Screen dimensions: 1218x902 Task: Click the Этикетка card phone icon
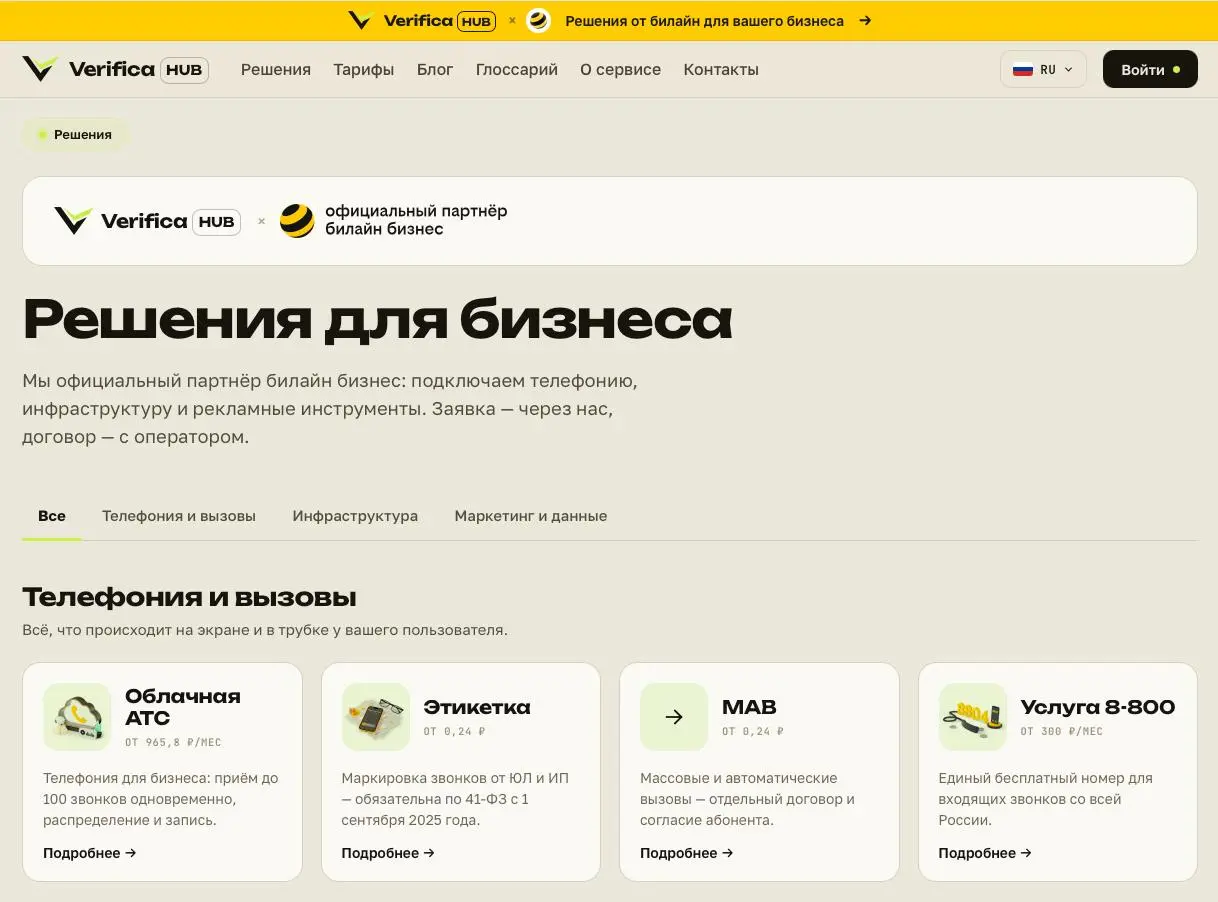376,717
